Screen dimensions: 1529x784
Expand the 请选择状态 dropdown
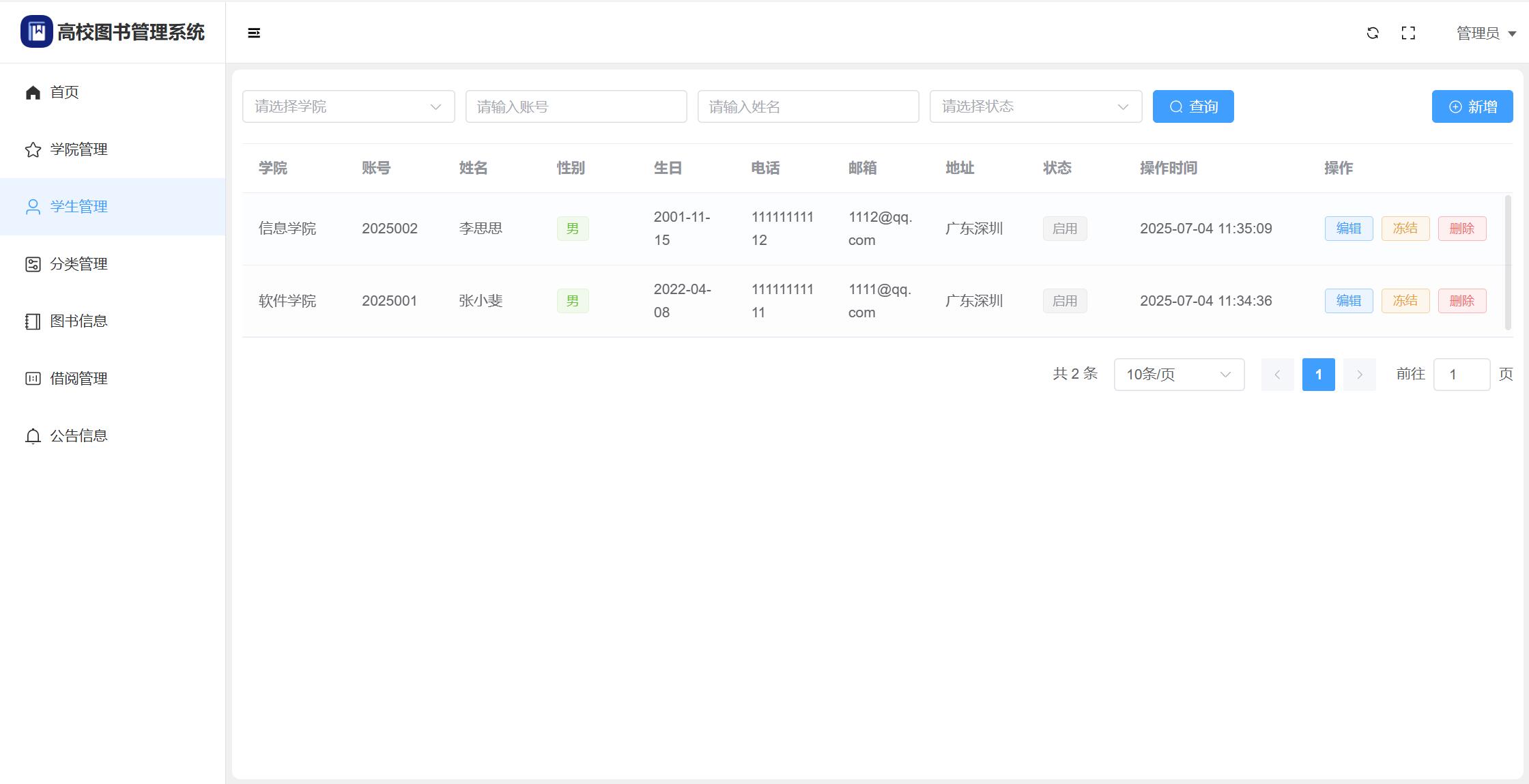click(1035, 106)
